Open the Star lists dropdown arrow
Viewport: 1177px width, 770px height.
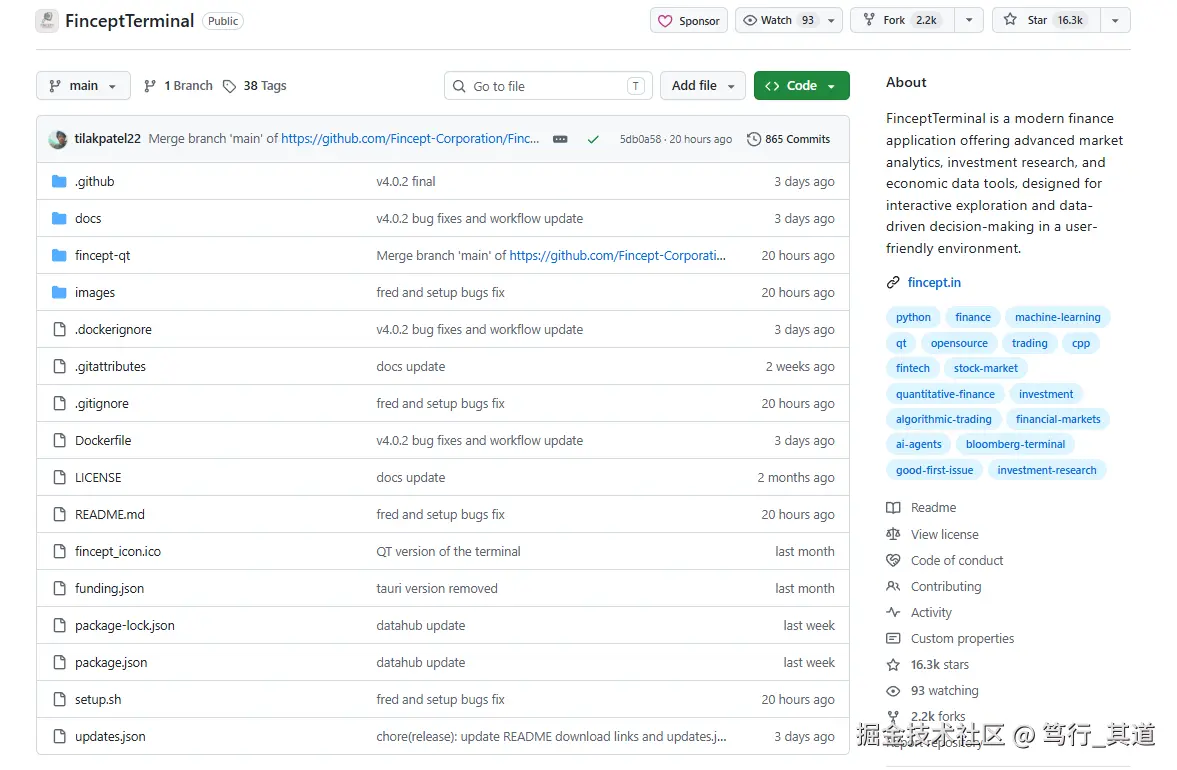(x=1115, y=21)
